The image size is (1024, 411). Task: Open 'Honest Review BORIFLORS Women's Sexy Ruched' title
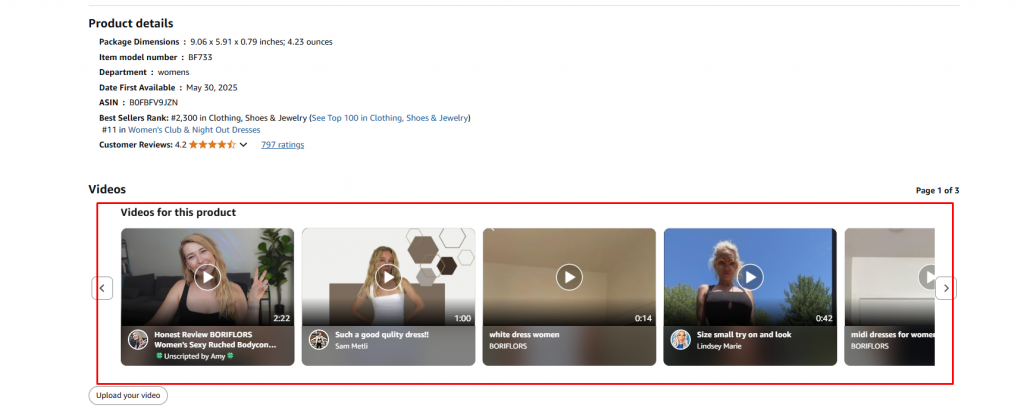pos(215,339)
